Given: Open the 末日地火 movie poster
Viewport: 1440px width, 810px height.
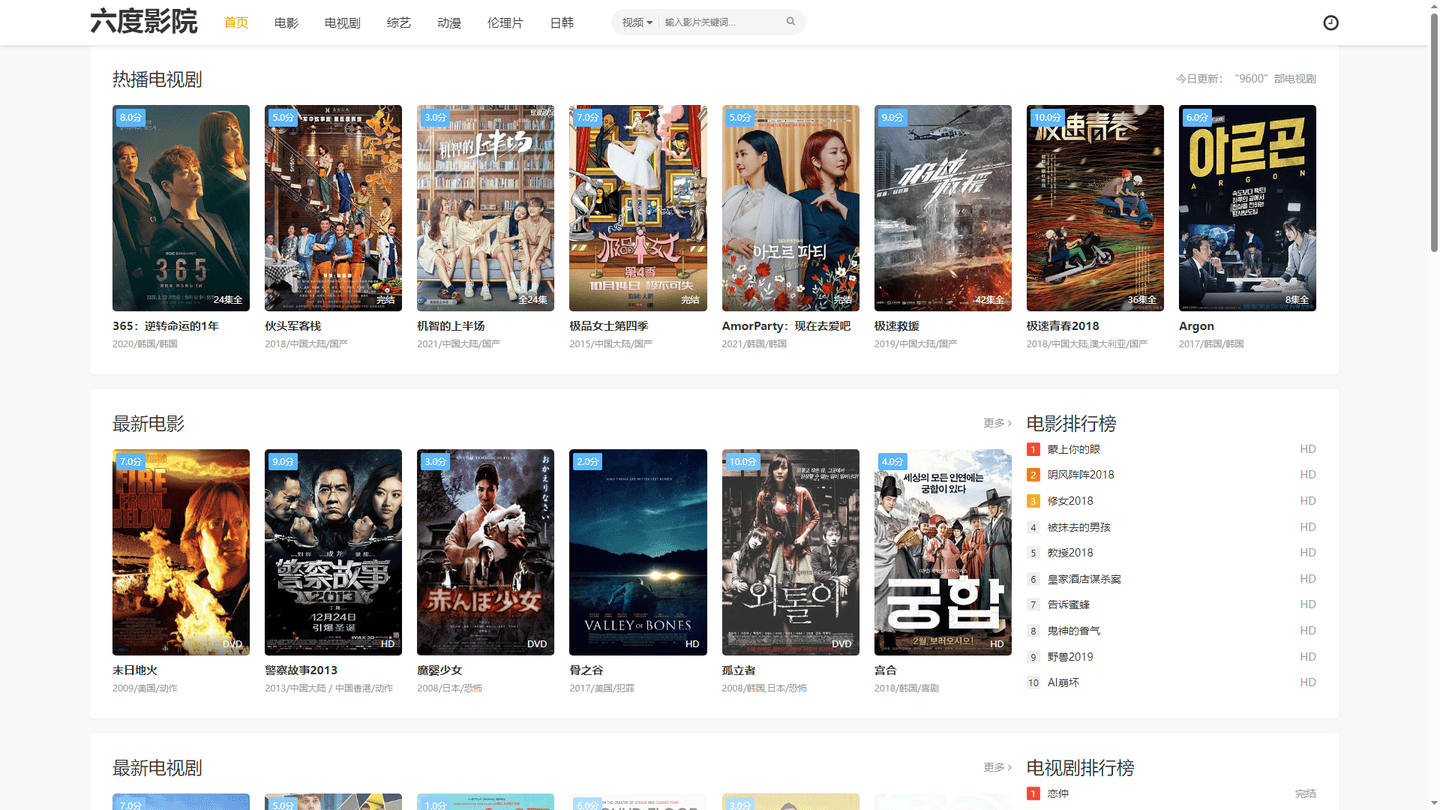Looking at the screenshot, I should click(181, 552).
